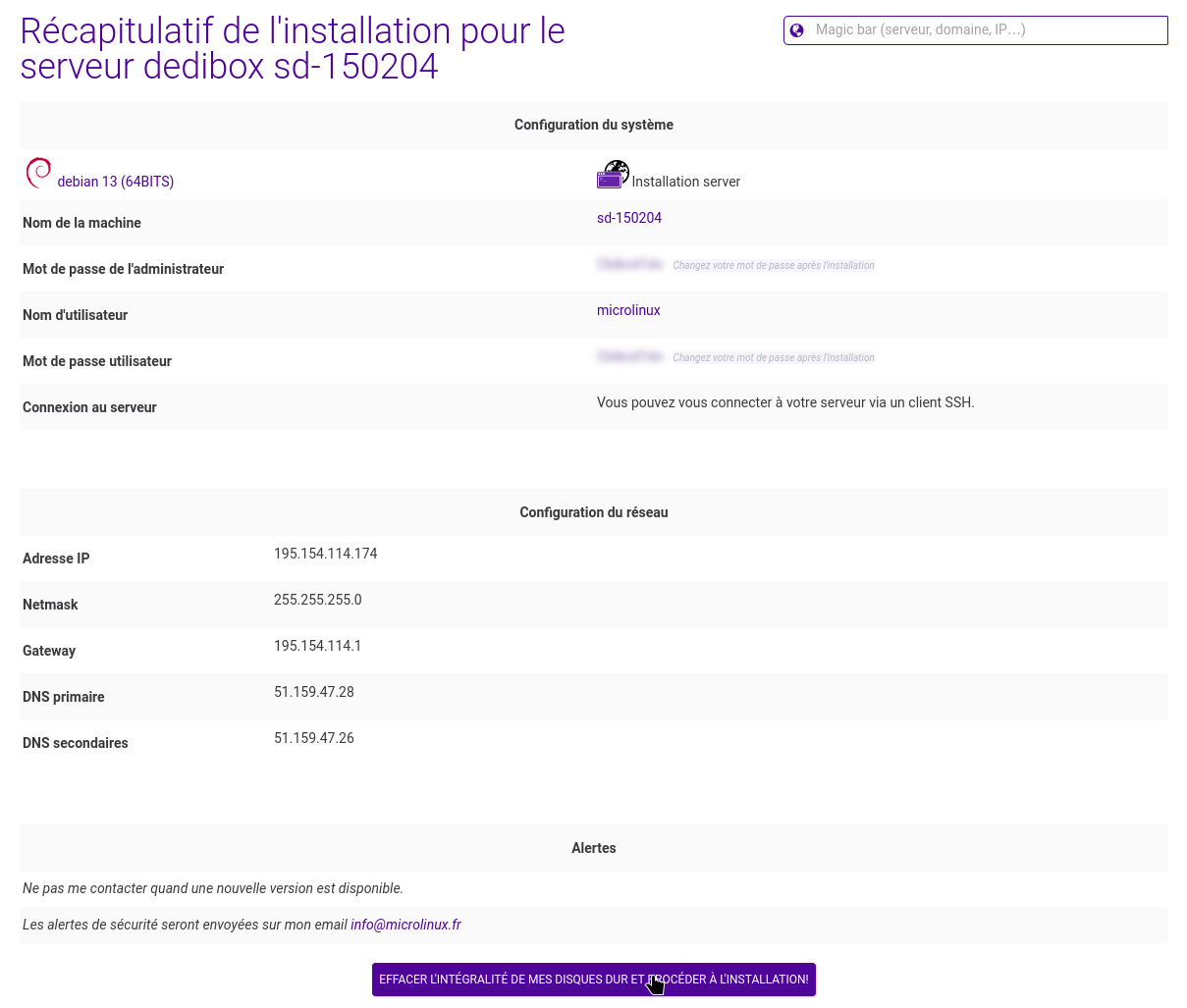The image size is (1187, 1008).
Task: Click the globe icon in Magic bar
Action: click(x=797, y=30)
